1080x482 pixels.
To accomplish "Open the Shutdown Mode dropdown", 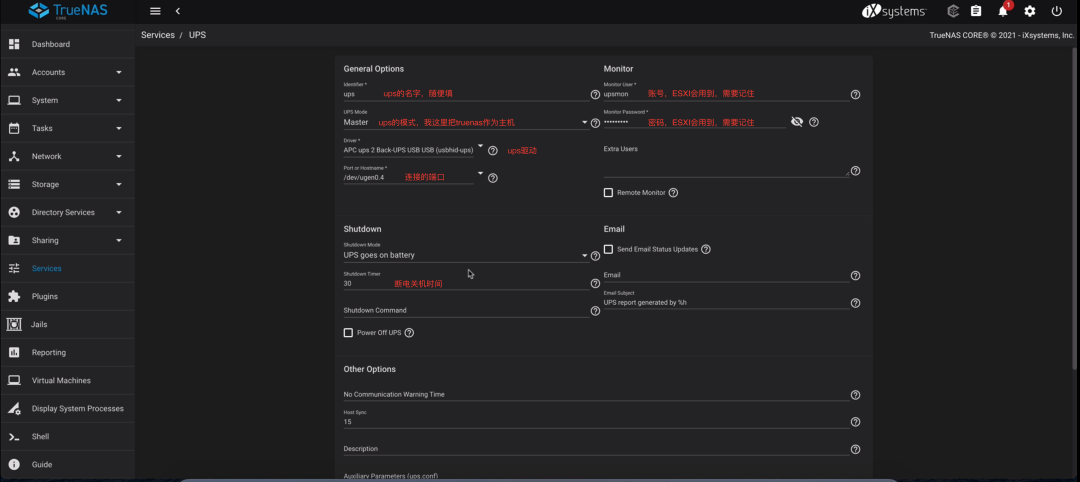I will (466, 255).
